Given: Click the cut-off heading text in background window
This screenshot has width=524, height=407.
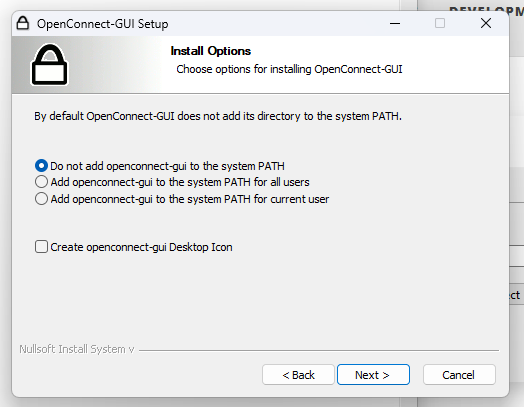Looking at the screenshot, I should (x=487, y=11).
